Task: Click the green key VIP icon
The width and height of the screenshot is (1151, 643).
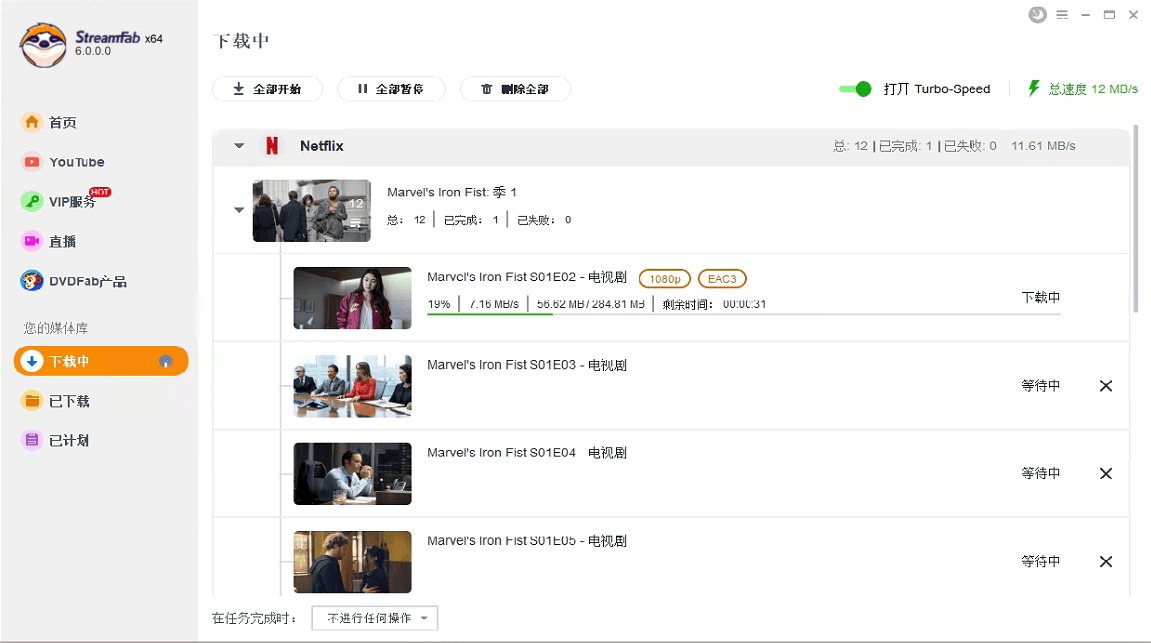Action: [x=32, y=201]
